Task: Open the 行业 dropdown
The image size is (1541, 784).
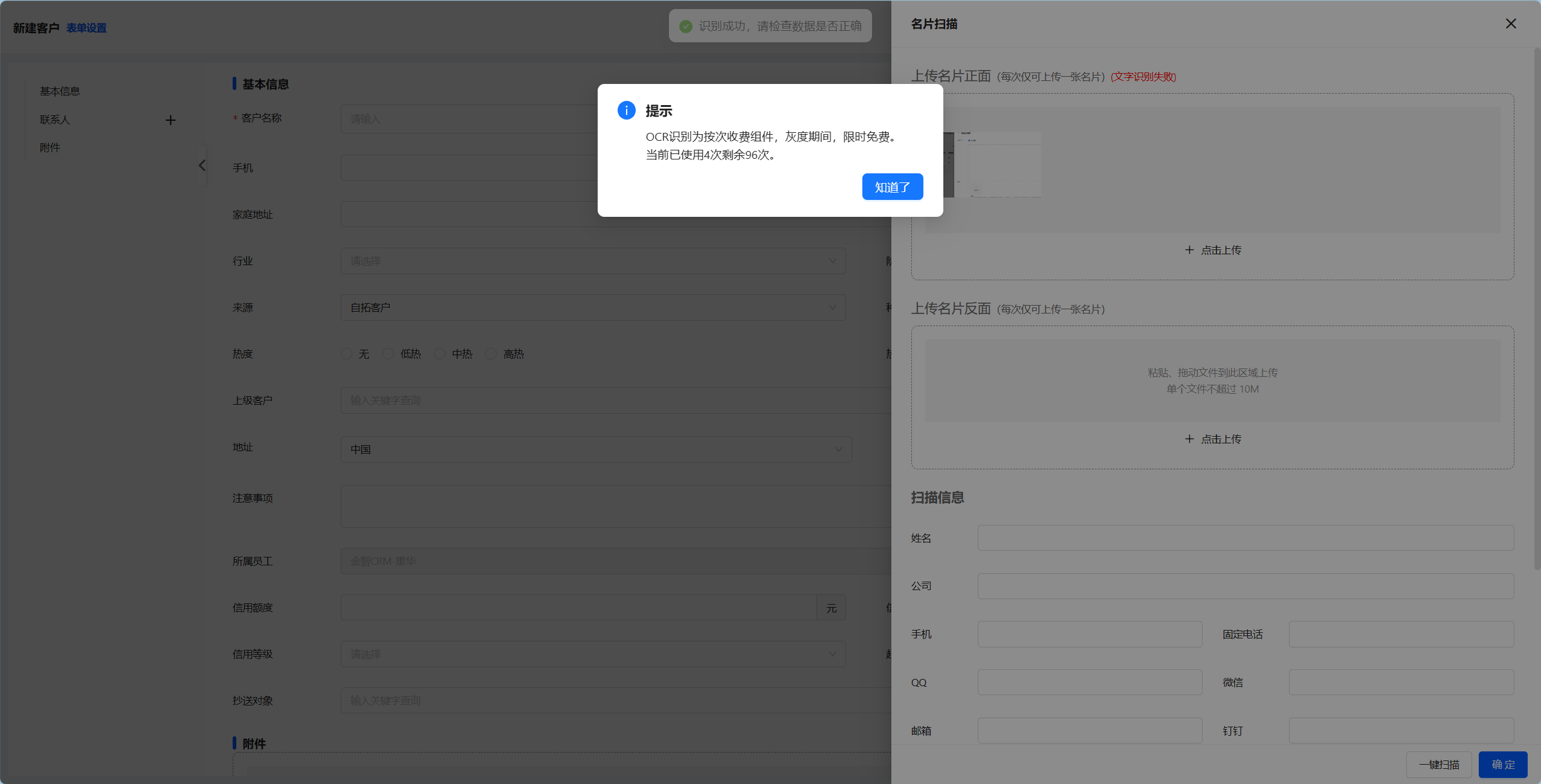Action: 592,261
